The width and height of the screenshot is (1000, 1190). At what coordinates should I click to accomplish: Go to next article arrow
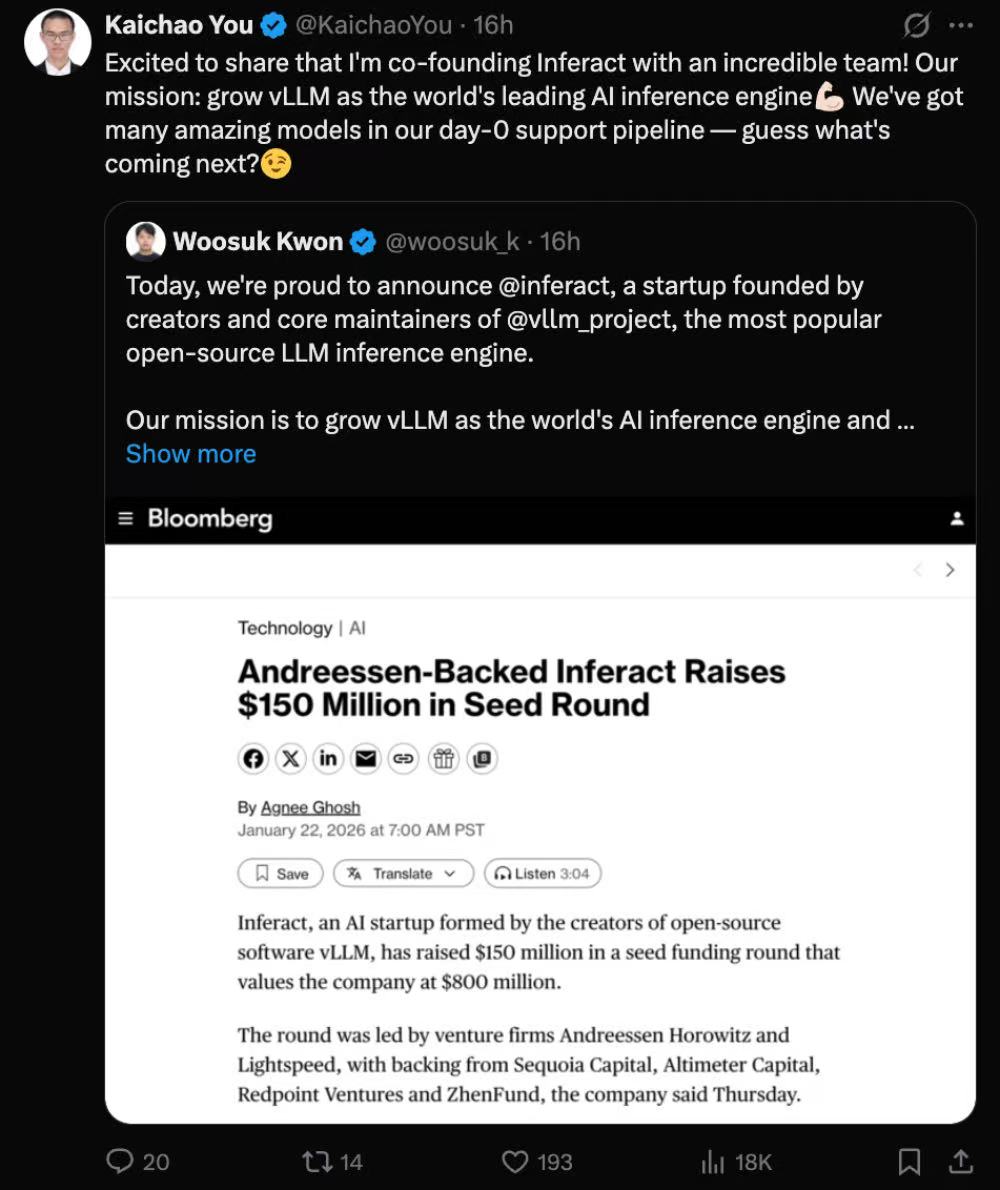[x=950, y=570]
